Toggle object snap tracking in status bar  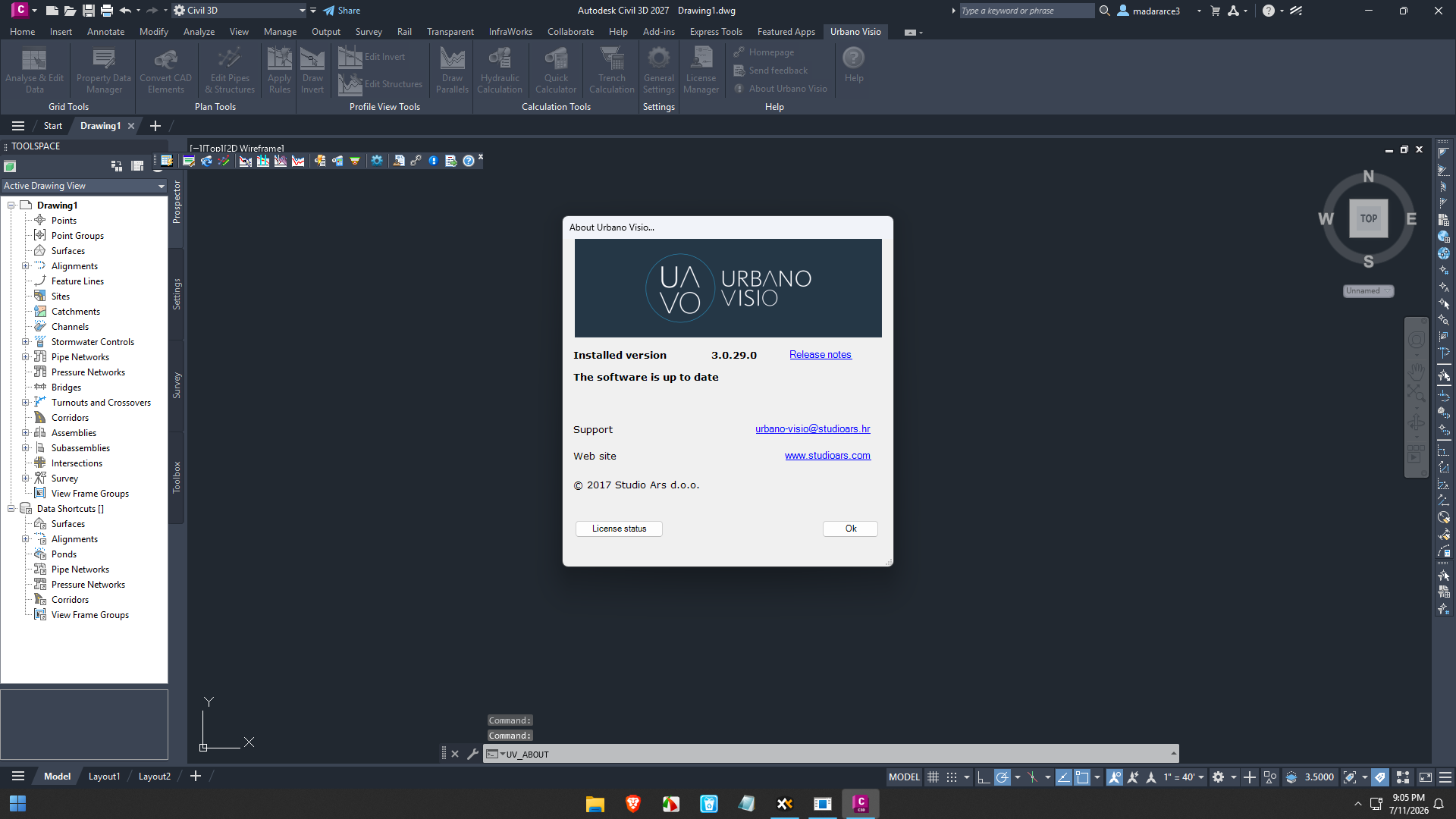1063,777
